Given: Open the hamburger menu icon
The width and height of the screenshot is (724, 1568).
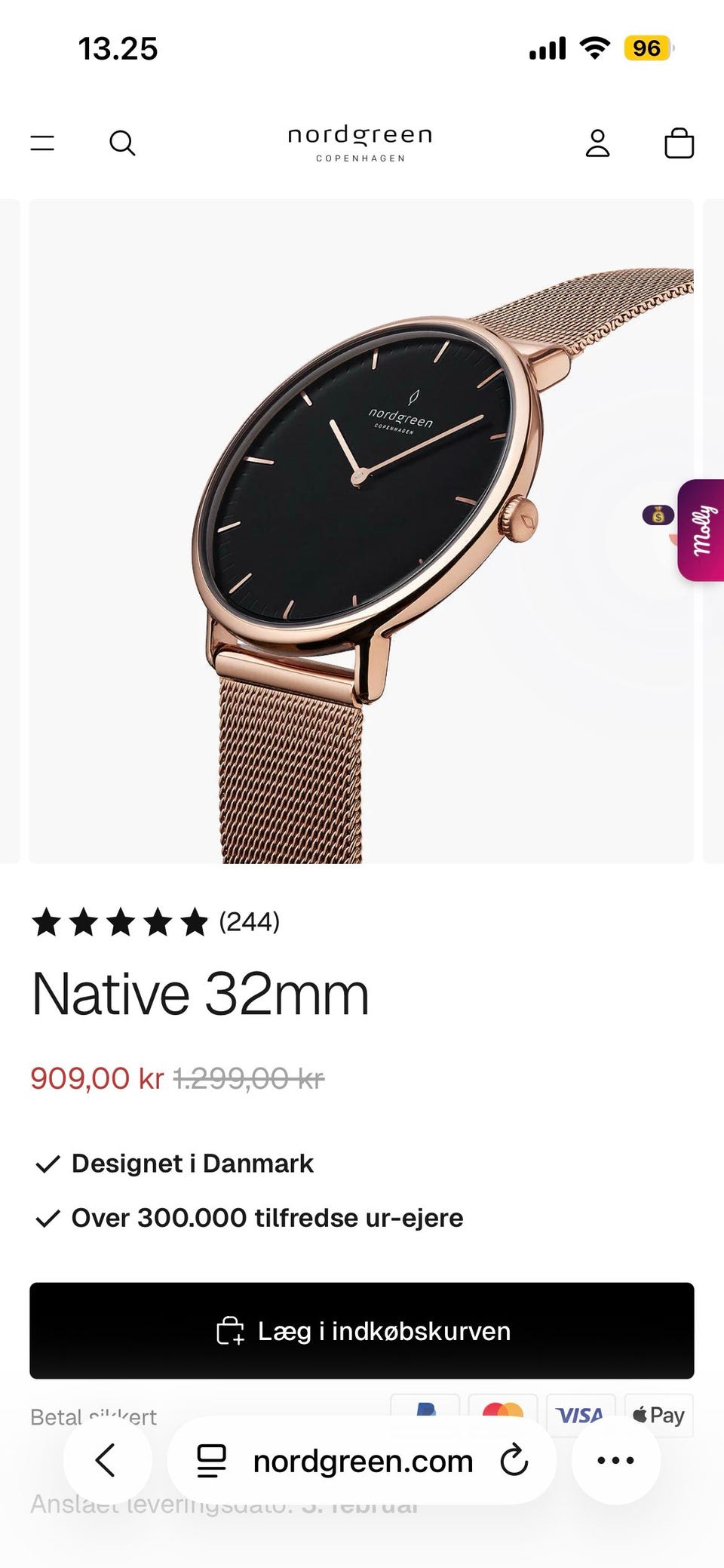Looking at the screenshot, I should (x=42, y=143).
